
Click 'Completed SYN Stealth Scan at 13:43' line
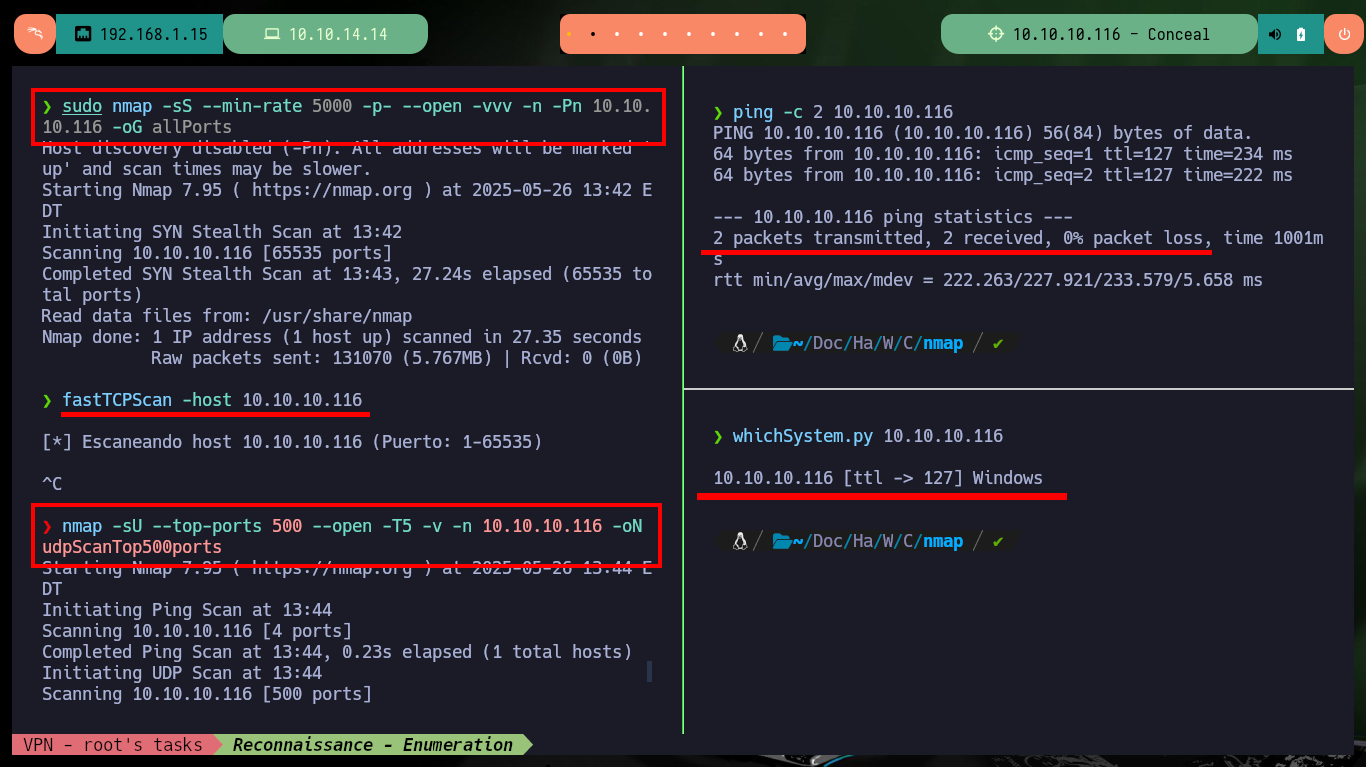(347, 284)
